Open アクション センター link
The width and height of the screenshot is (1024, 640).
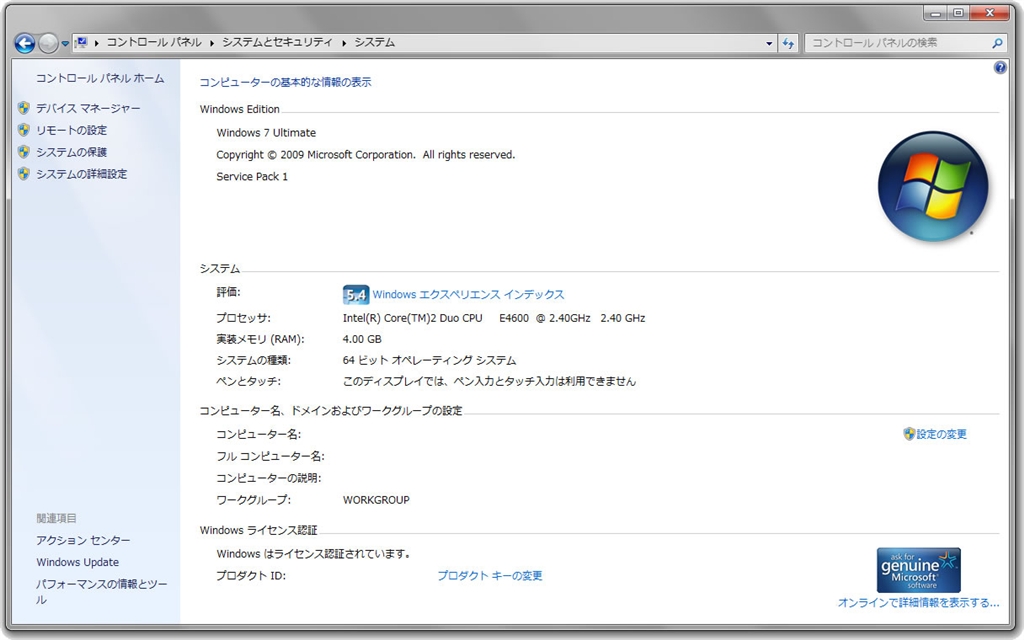click(x=83, y=541)
